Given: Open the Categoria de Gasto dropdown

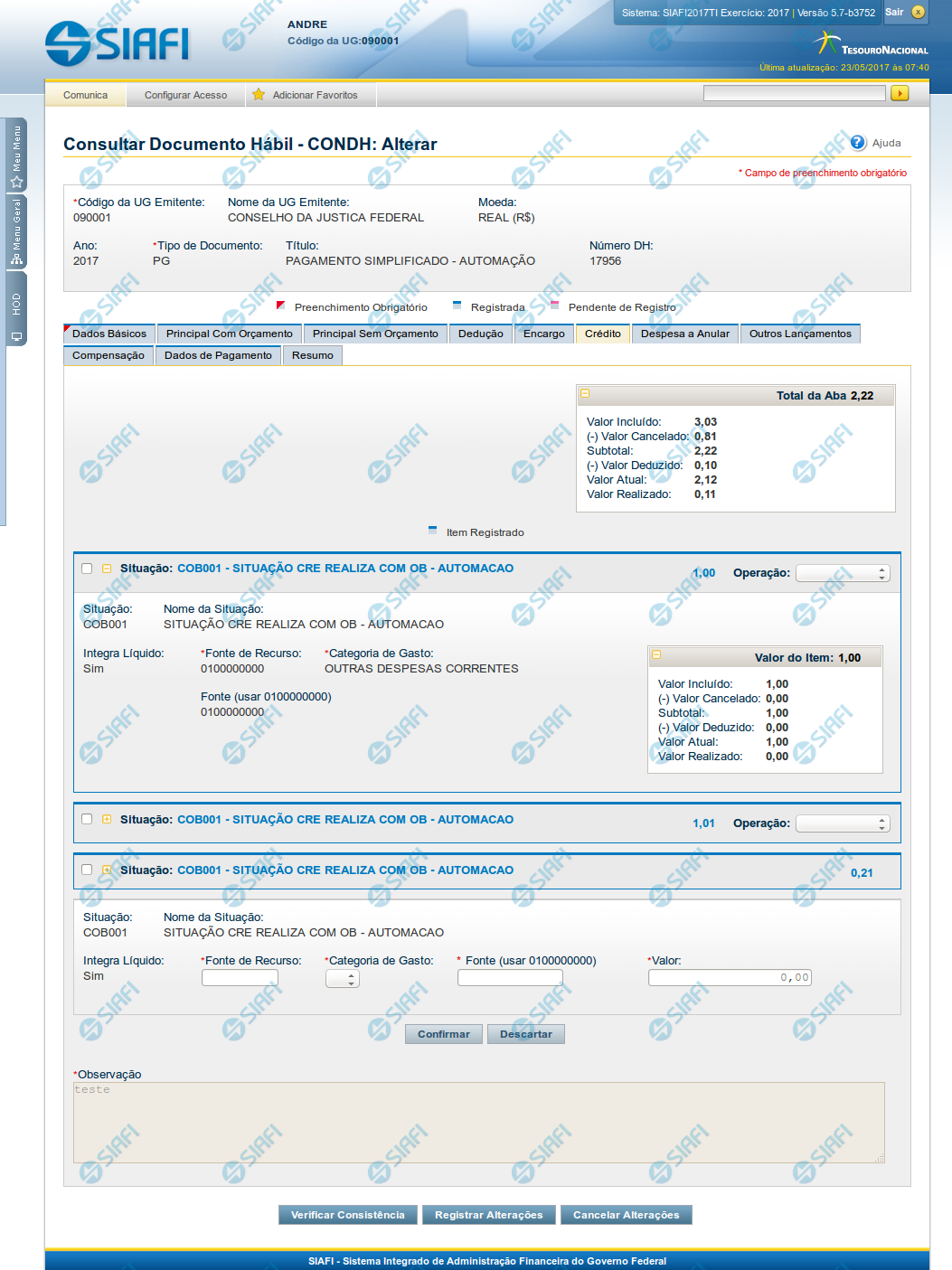Looking at the screenshot, I should pos(343,979).
